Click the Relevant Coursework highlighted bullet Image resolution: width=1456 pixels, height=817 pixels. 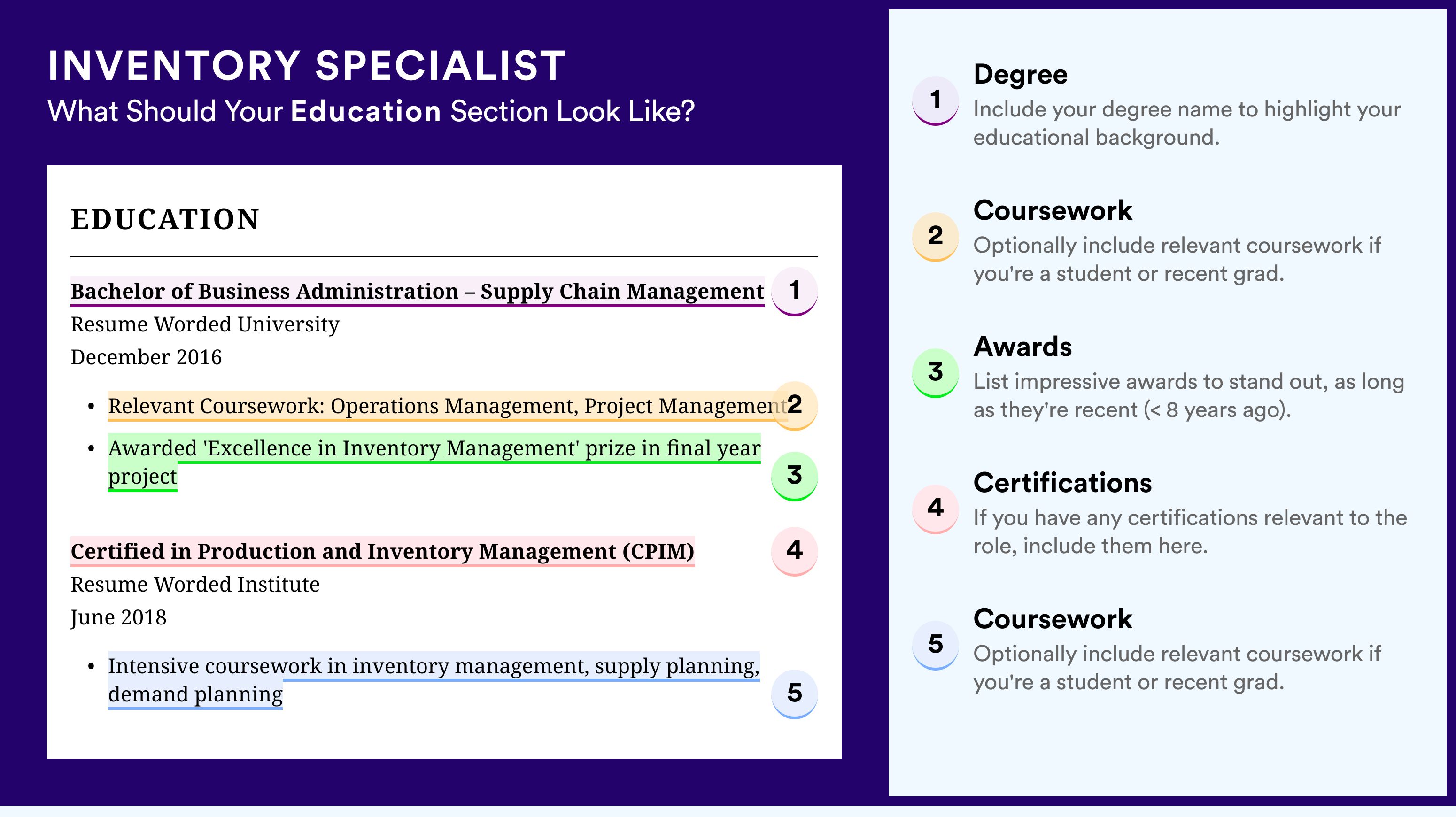[448, 406]
